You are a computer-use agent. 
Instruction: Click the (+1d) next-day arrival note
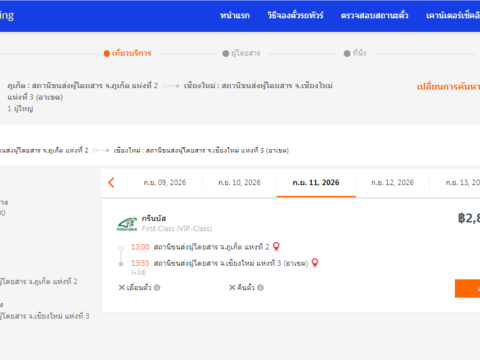click(x=139, y=272)
